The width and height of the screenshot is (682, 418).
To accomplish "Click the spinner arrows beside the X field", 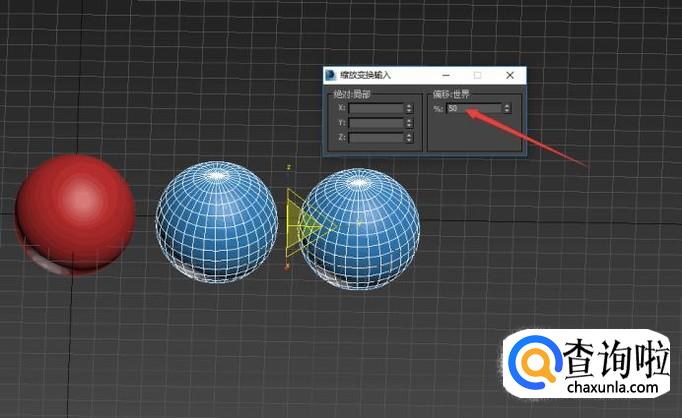I will click(409, 108).
